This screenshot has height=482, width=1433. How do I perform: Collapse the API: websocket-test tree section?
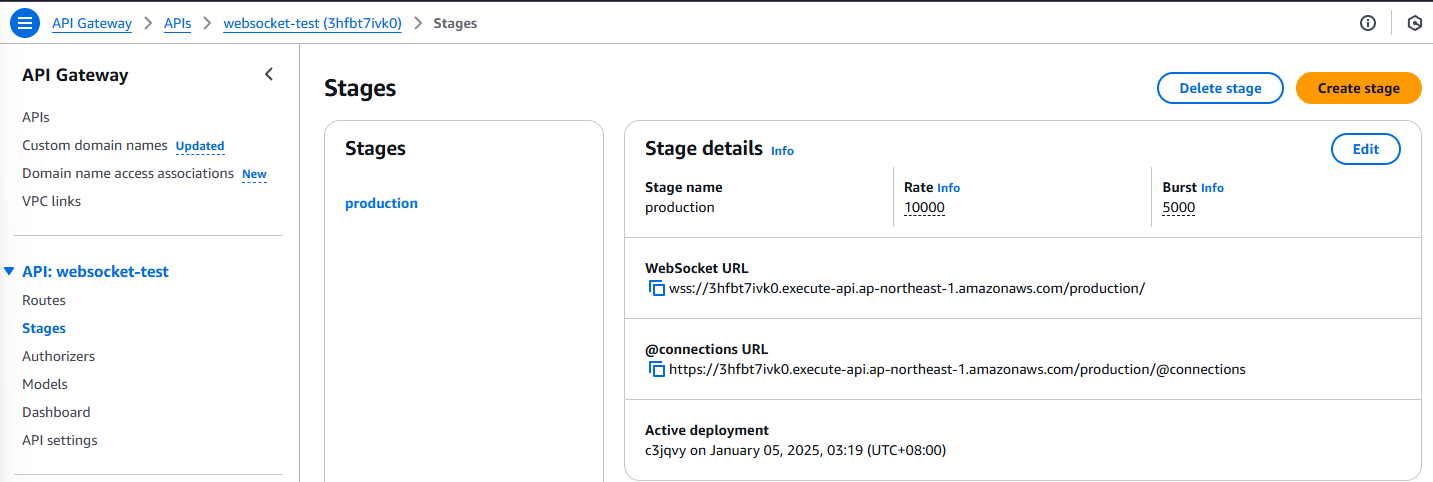point(9,272)
